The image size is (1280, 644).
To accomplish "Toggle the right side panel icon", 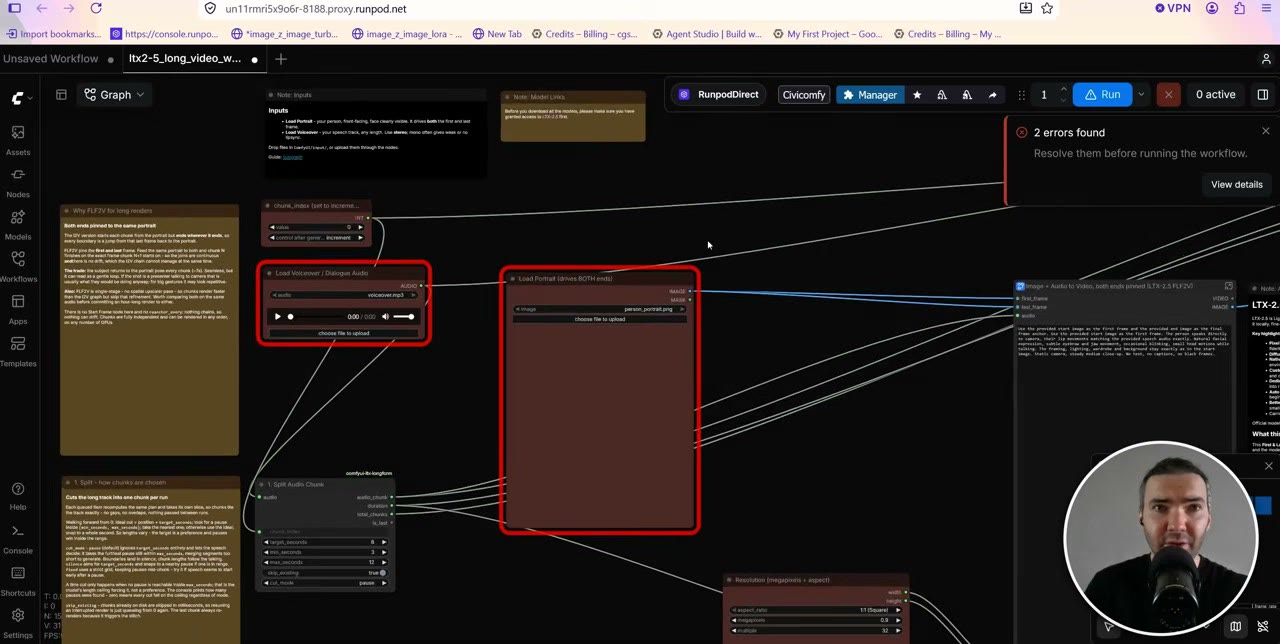I will 1263,94.
